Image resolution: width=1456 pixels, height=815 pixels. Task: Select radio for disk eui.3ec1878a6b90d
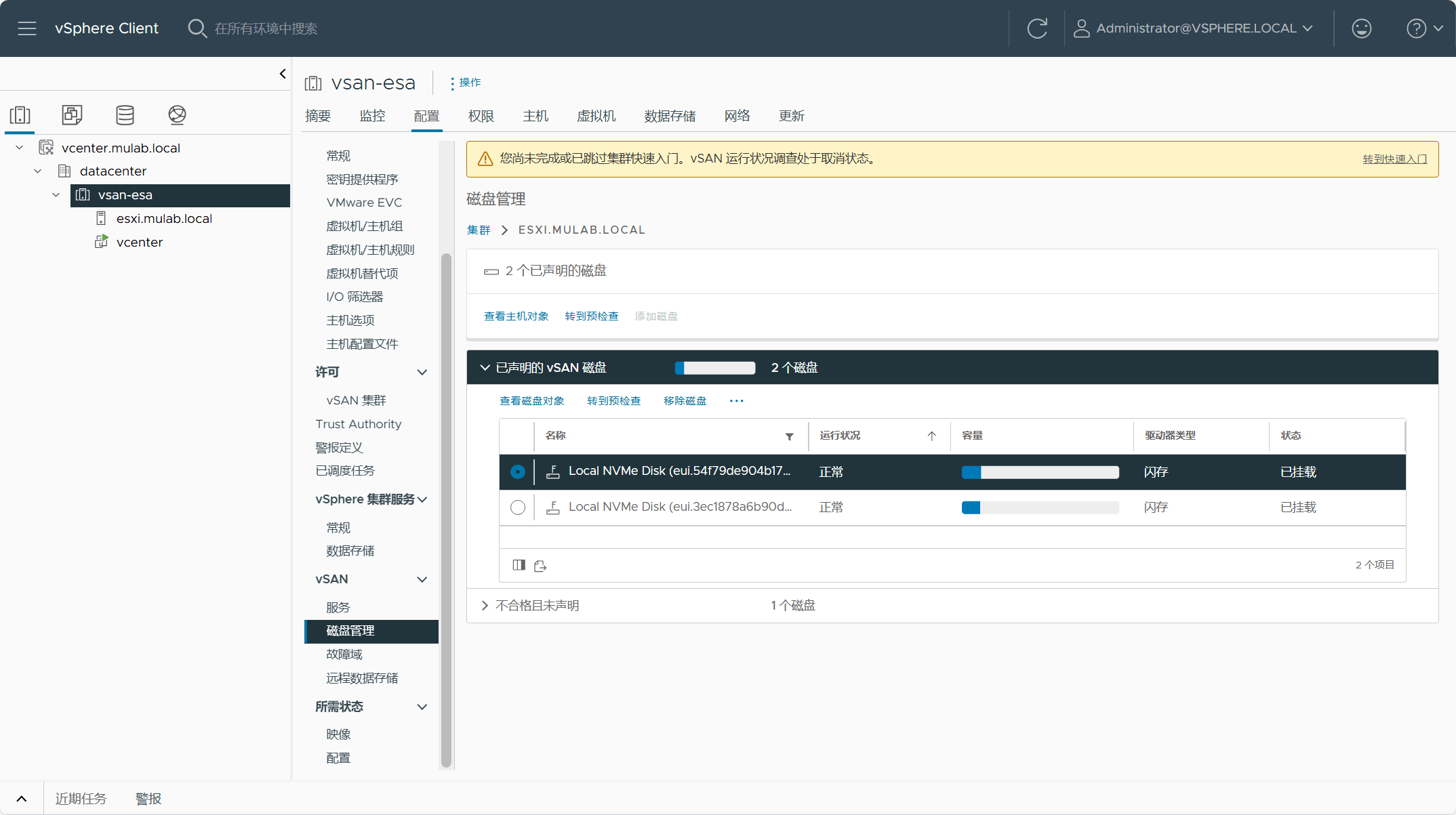point(518,507)
